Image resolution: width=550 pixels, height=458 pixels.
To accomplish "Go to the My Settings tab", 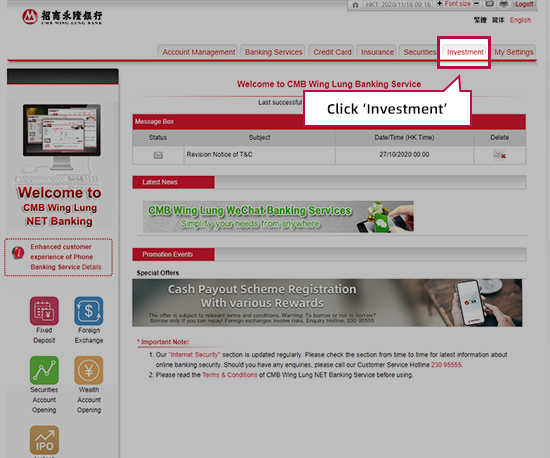I will [x=514, y=52].
